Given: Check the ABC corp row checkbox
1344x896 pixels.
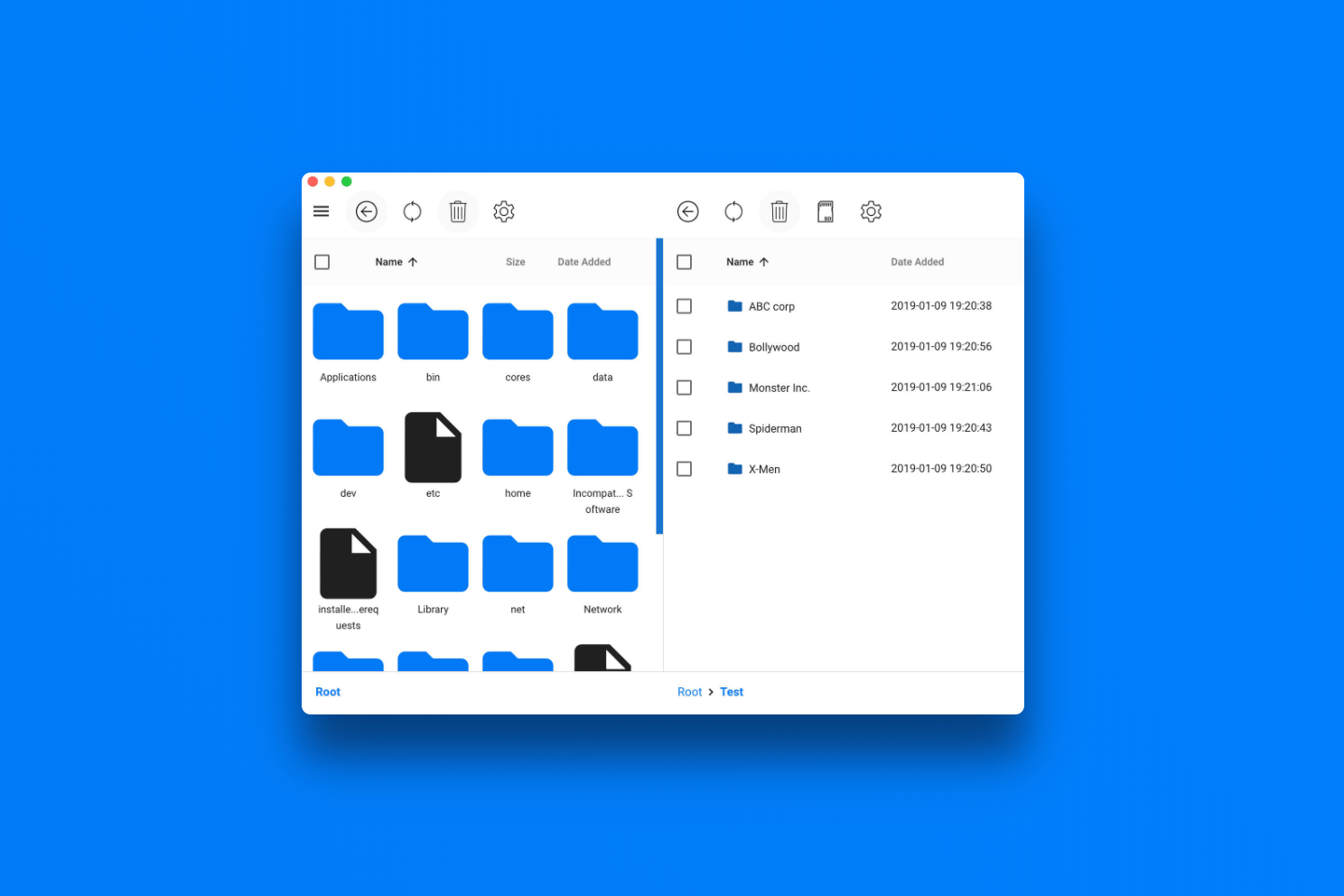Looking at the screenshot, I should pos(684,306).
